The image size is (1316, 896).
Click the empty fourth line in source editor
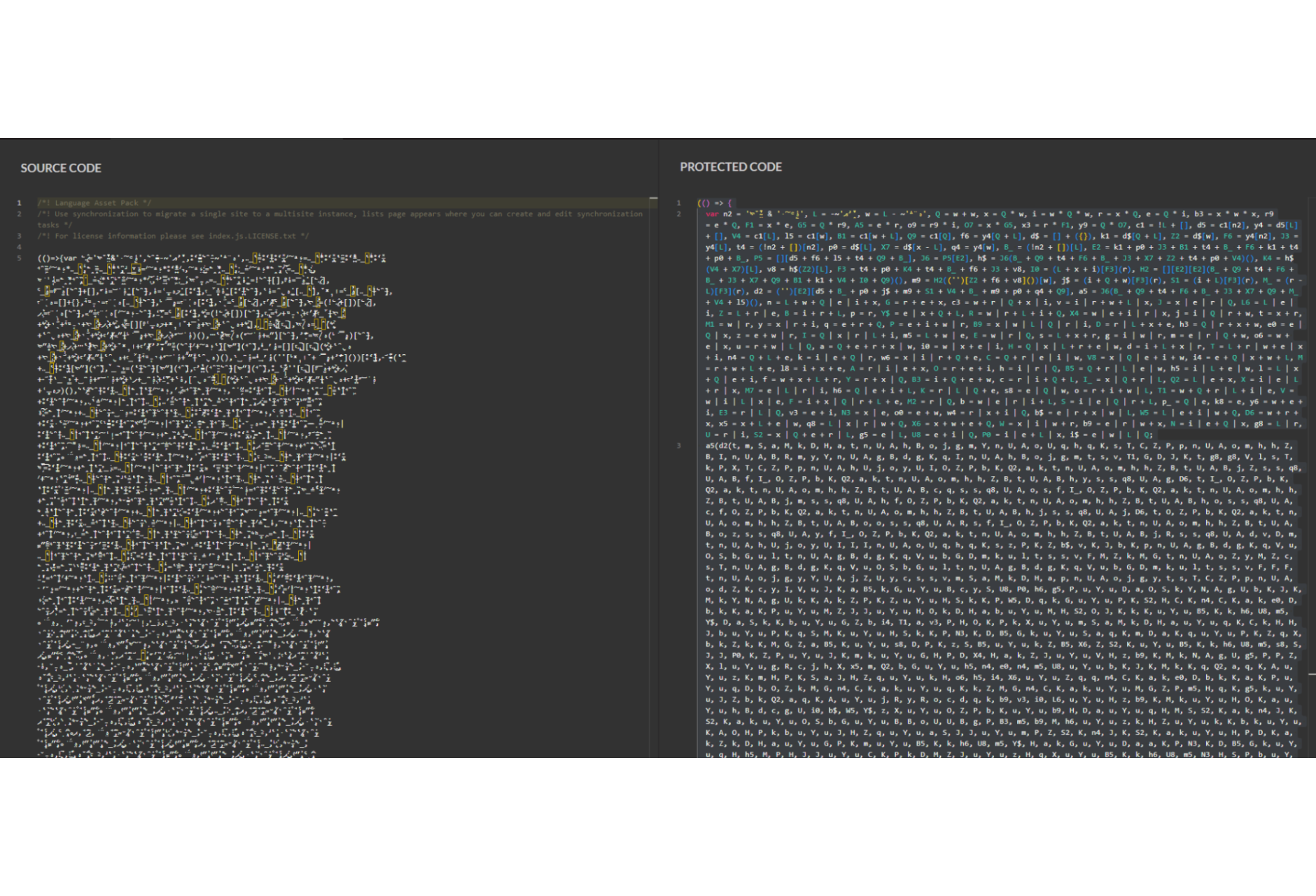coord(210,247)
